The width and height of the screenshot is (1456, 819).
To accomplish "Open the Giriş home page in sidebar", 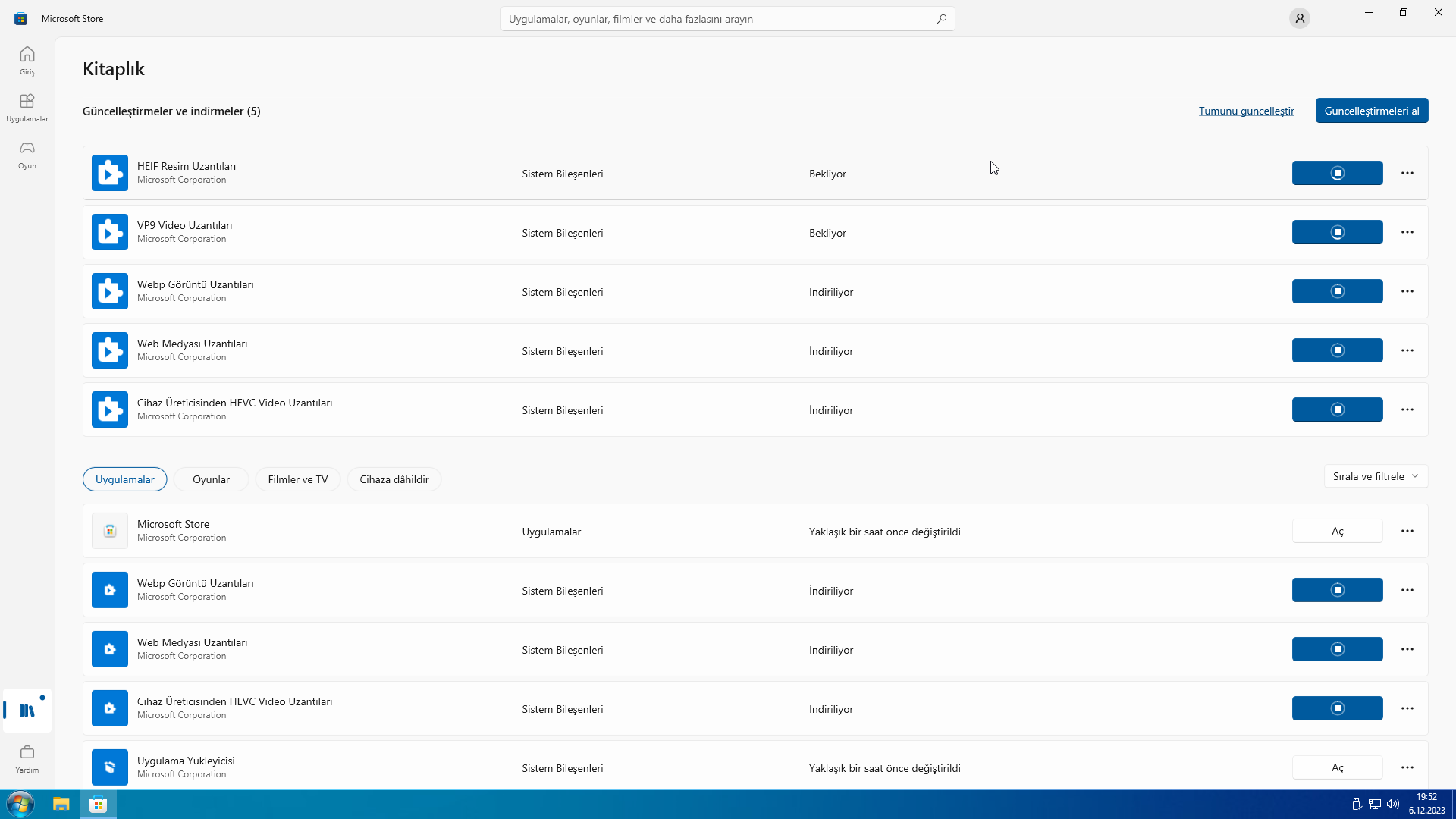I will 27,61.
